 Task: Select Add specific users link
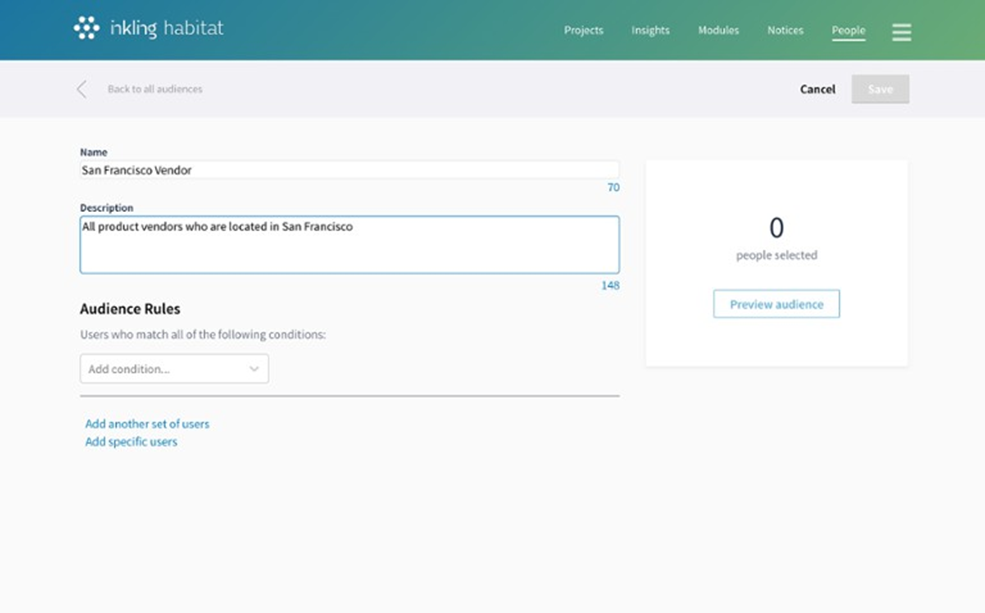coord(131,442)
